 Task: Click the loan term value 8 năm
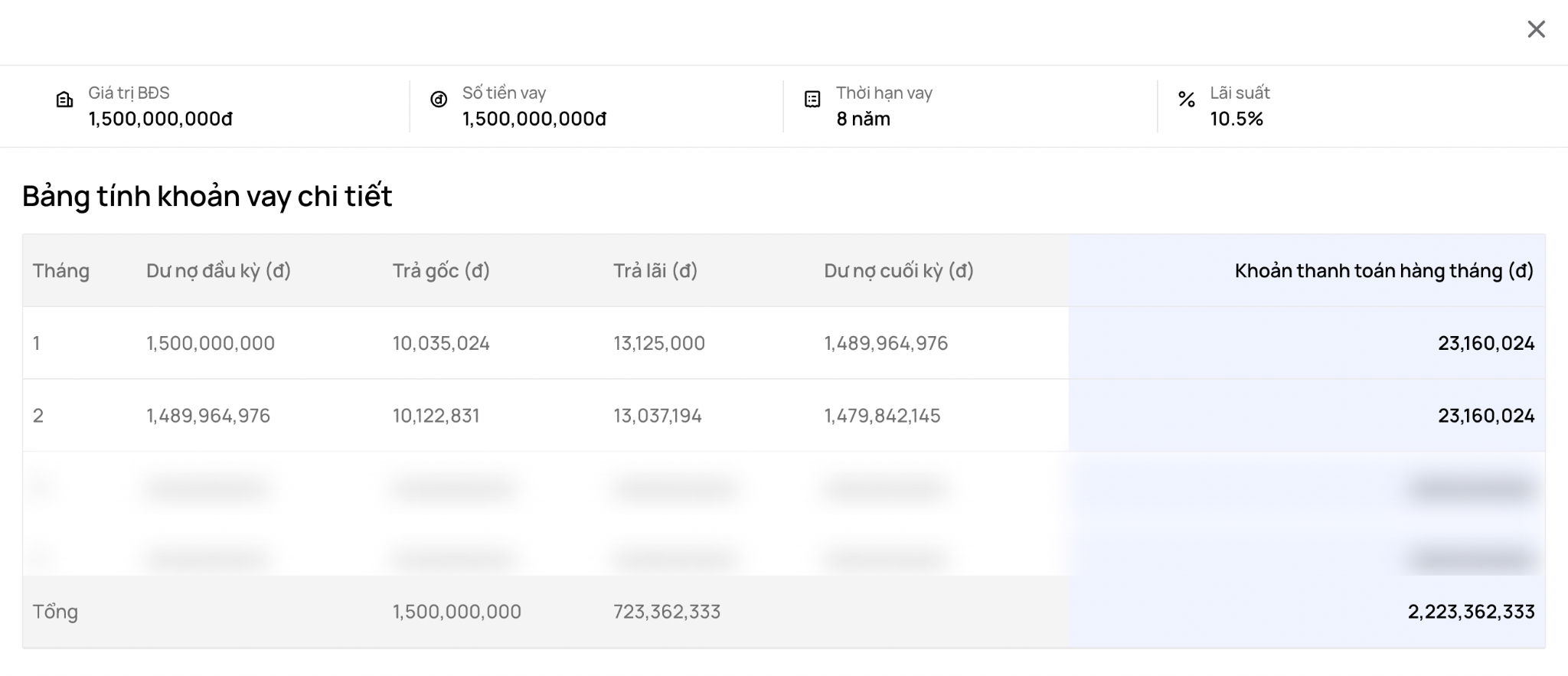click(x=863, y=119)
